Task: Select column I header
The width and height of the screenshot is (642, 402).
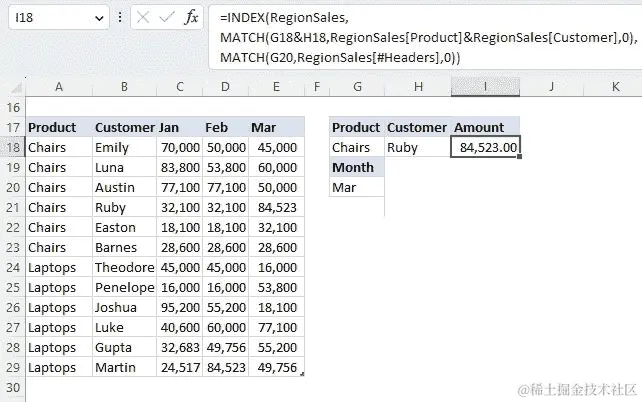Action: tap(485, 87)
